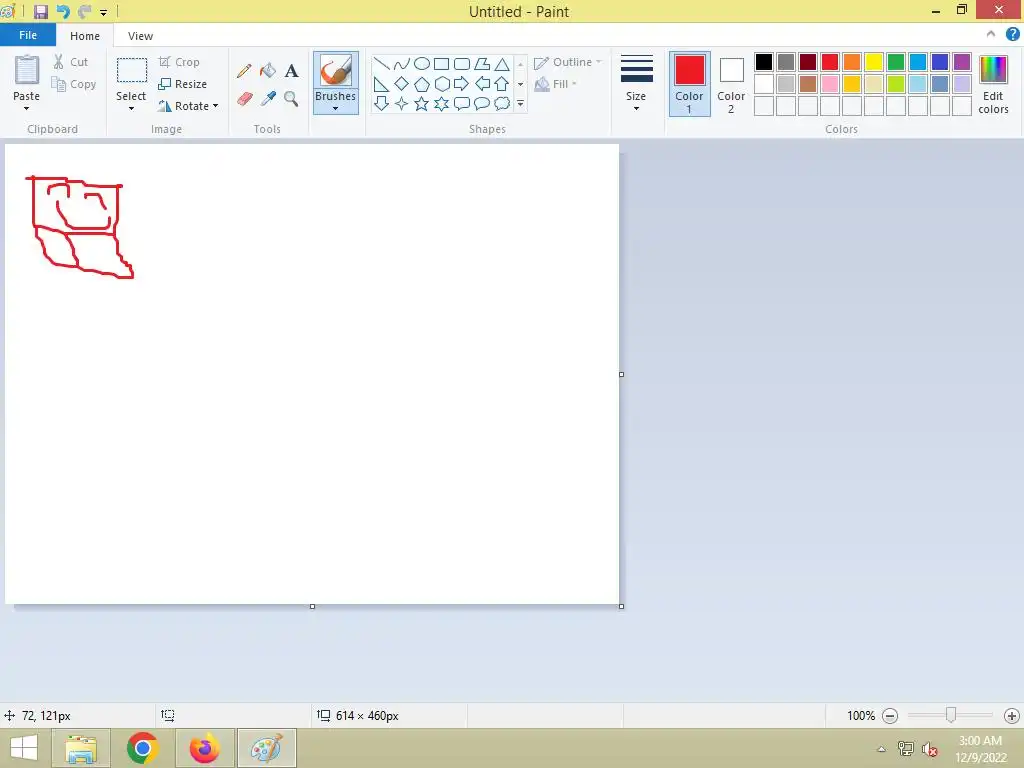Screen dimensions: 1024x768
Task: Choose the Triangle shape
Action: (502, 64)
